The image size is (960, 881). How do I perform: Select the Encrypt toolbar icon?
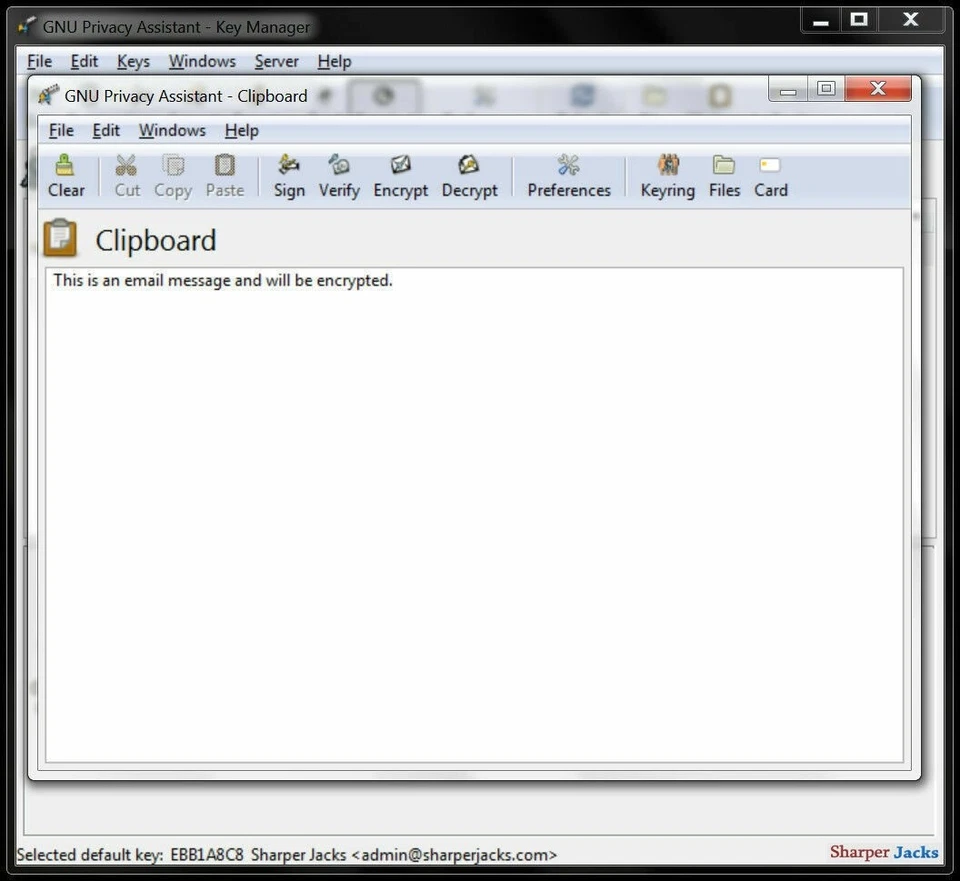(x=400, y=175)
